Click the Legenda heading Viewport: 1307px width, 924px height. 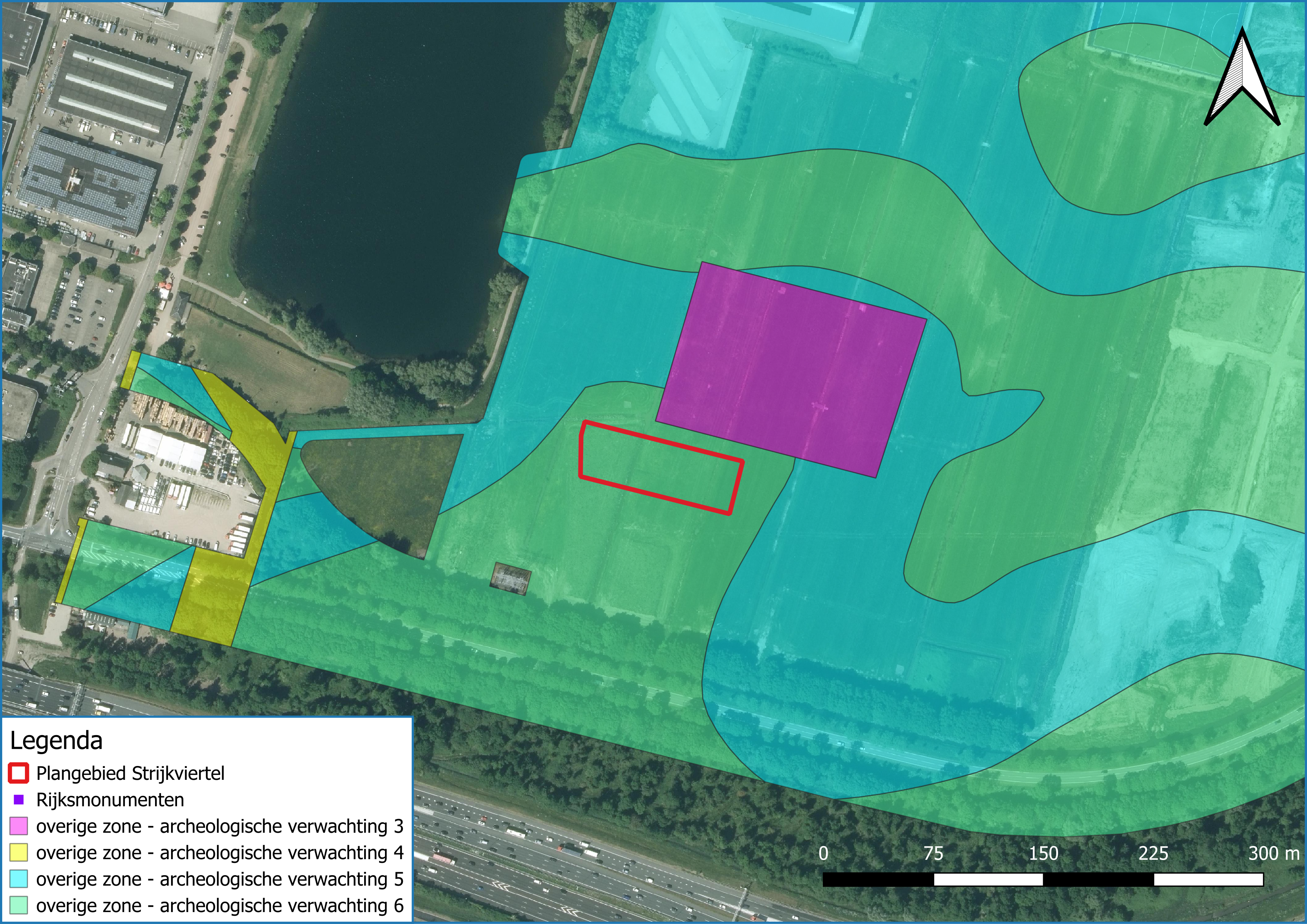point(56,741)
